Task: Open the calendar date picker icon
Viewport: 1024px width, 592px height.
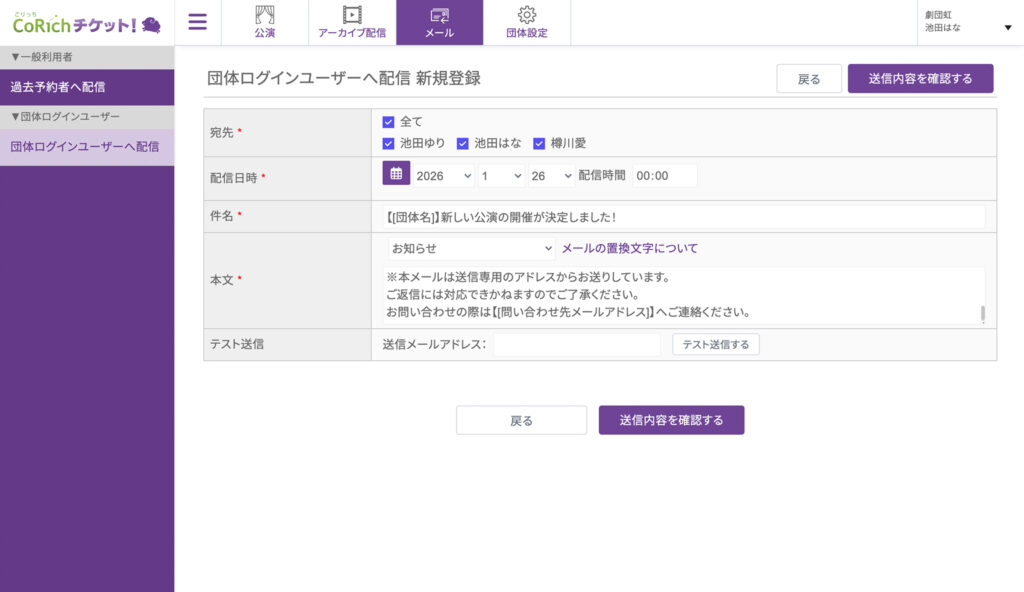Action: 396,174
